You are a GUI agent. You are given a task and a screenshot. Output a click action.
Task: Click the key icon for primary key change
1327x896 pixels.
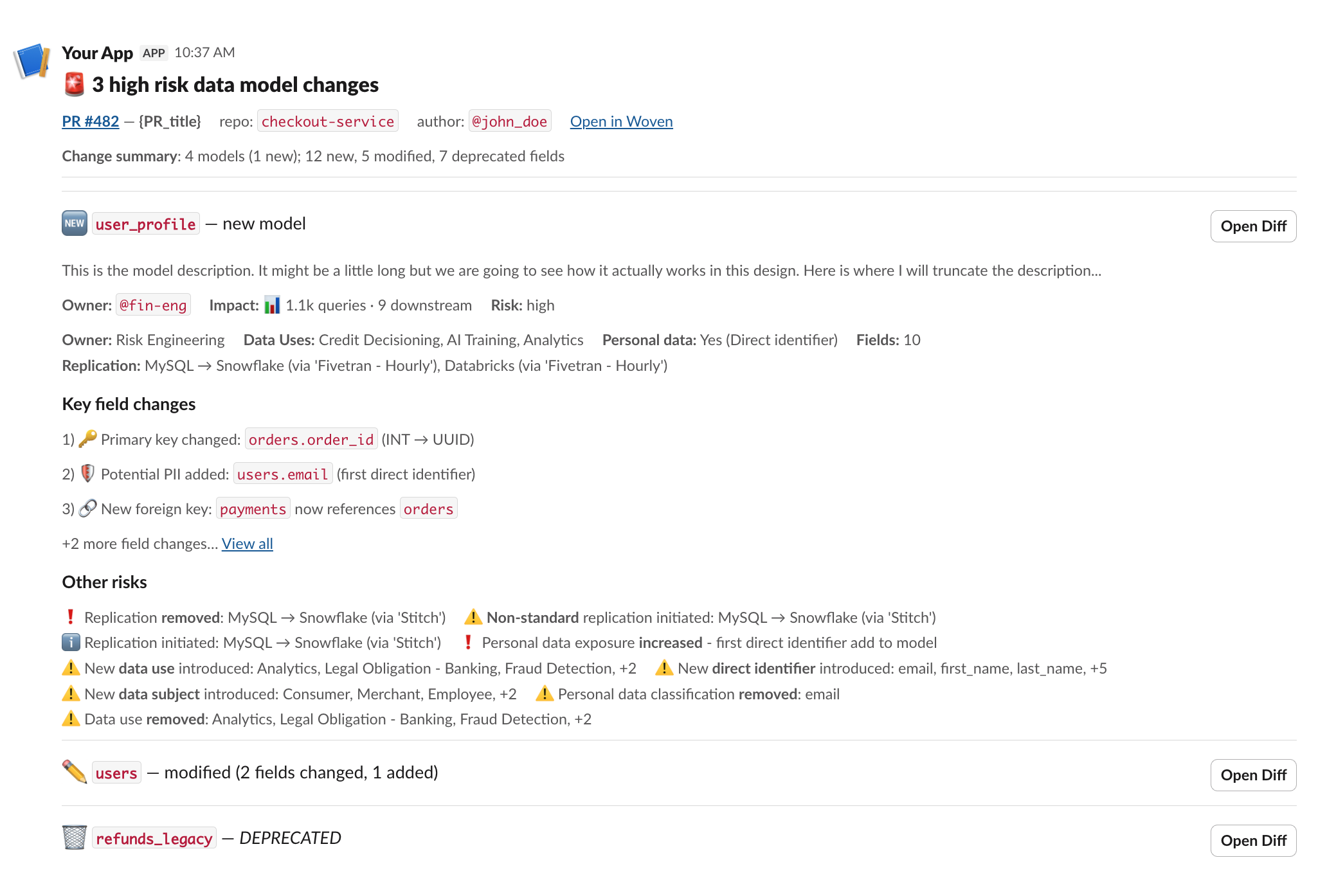click(x=88, y=439)
